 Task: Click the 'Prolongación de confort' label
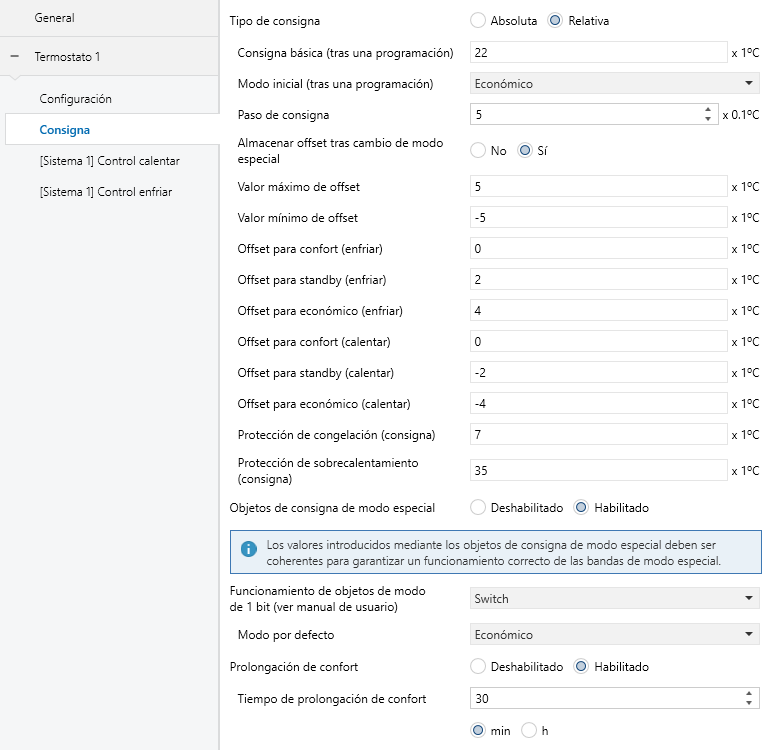tap(294, 666)
